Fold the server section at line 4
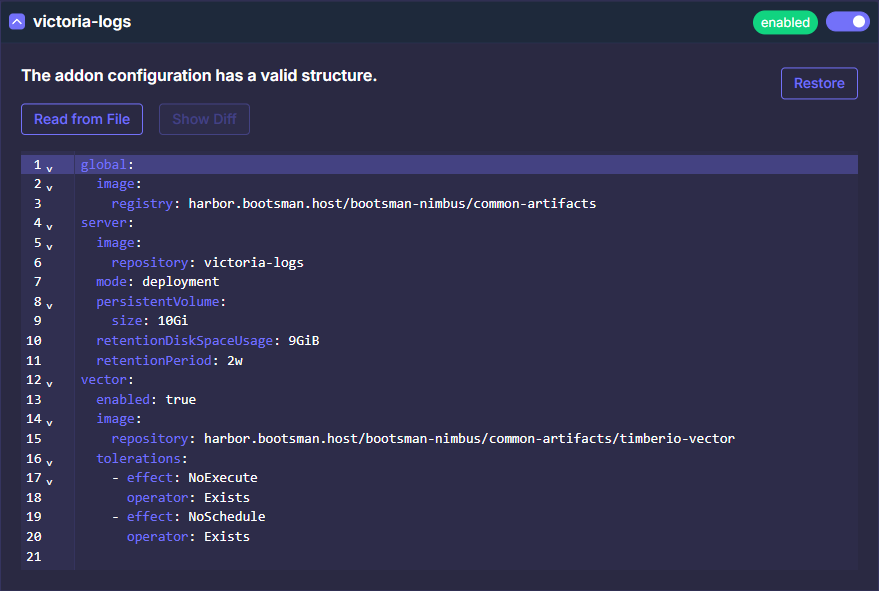The width and height of the screenshot is (879, 591). click(x=49, y=226)
